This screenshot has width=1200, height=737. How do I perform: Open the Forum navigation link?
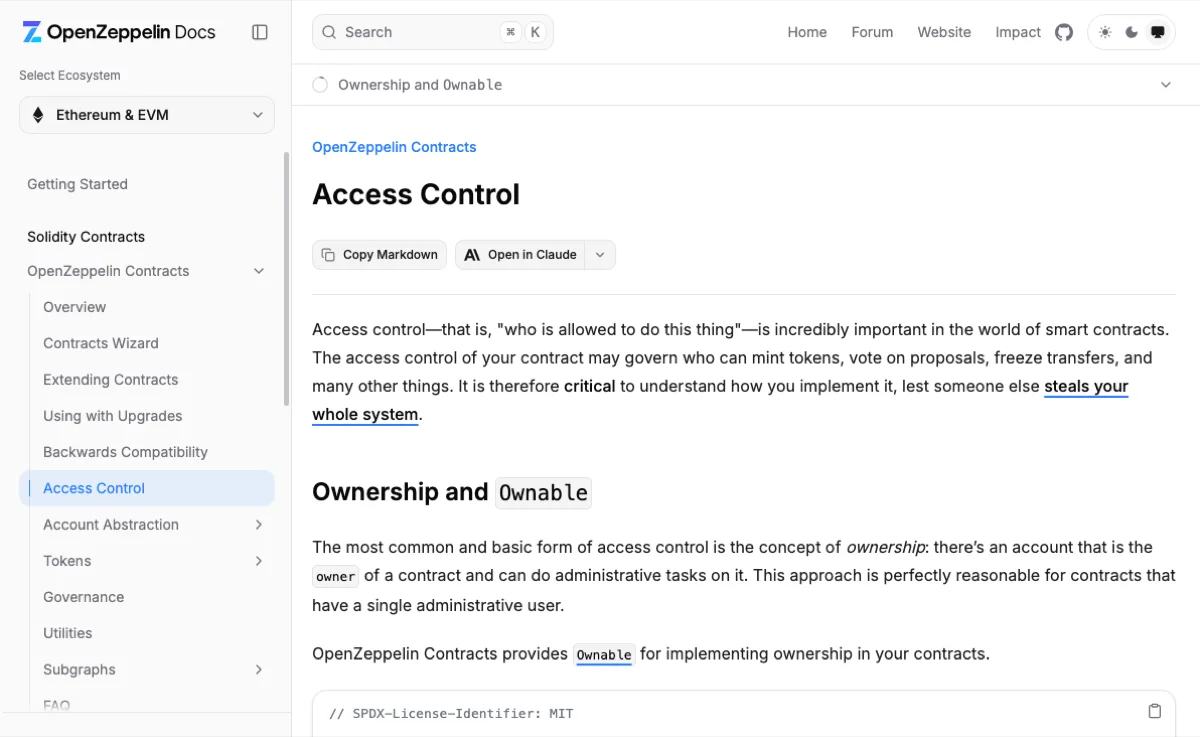point(872,32)
